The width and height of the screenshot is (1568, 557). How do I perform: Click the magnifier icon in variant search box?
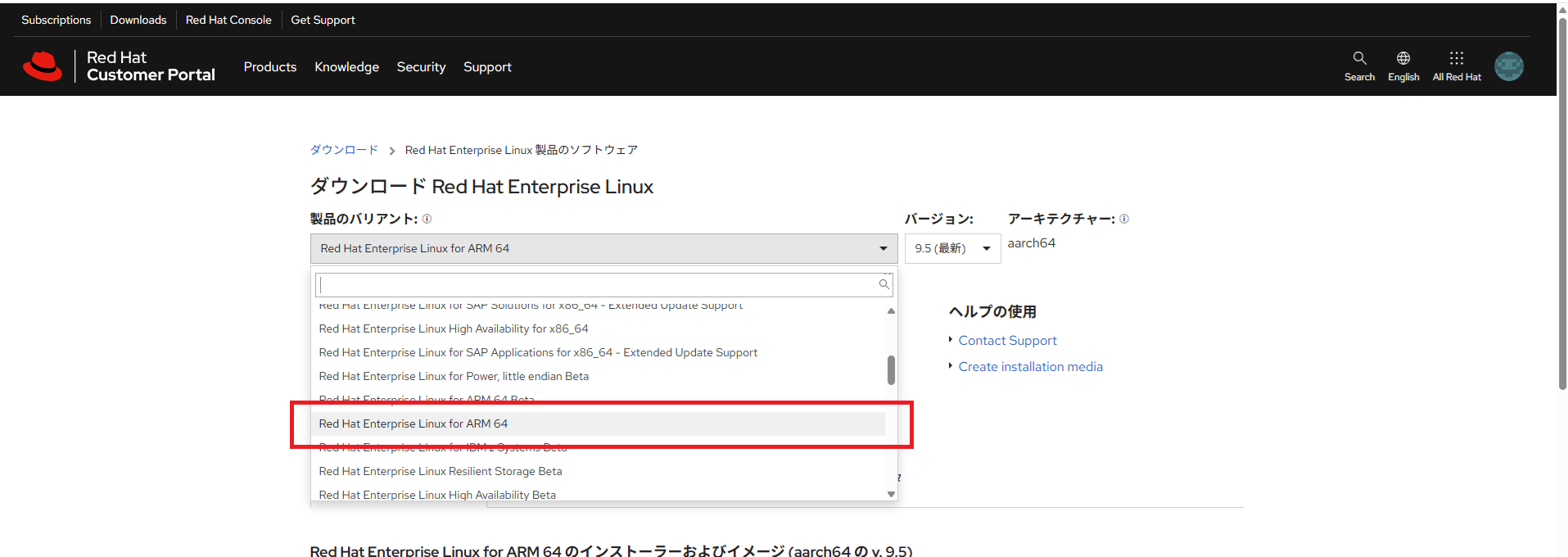click(x=883, y=284)
